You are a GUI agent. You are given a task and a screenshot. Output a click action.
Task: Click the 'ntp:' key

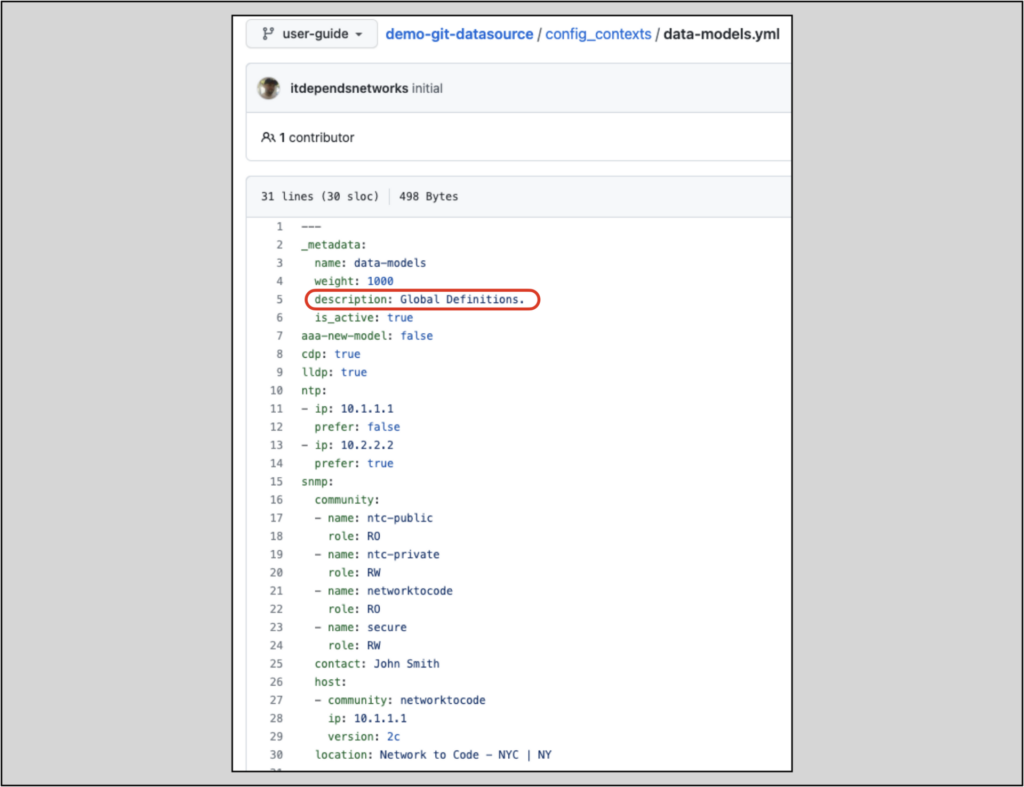314,391
